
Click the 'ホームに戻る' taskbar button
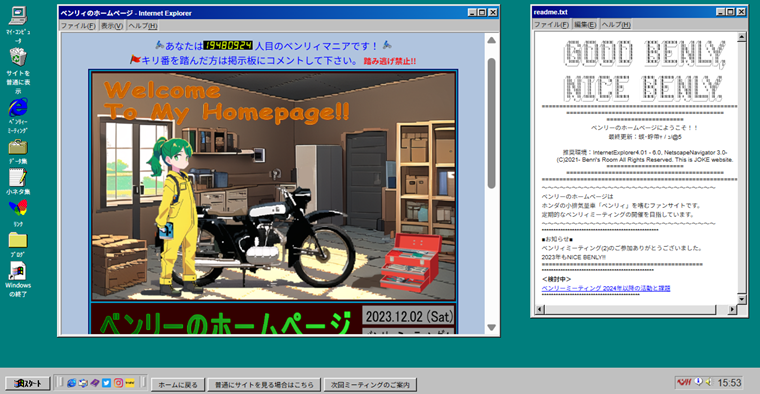pos(178,384)
